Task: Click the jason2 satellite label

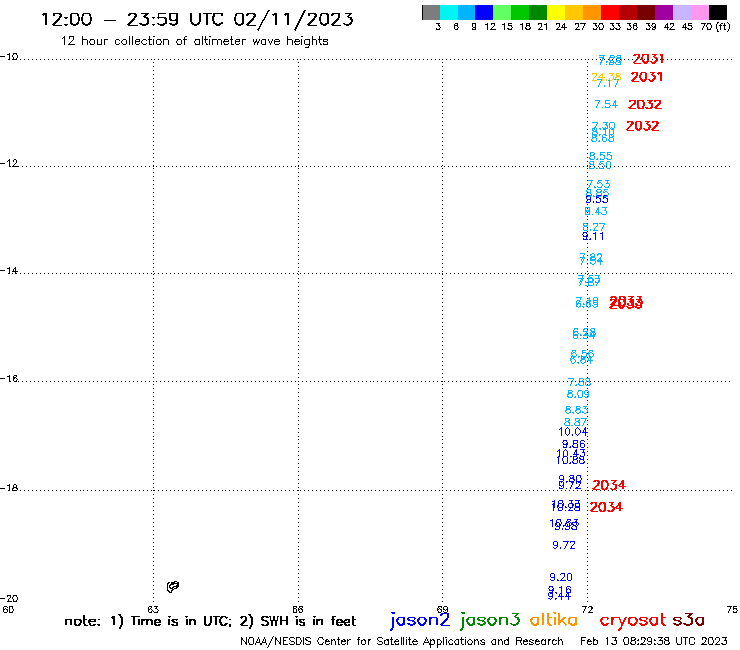Action: (420, 620)
